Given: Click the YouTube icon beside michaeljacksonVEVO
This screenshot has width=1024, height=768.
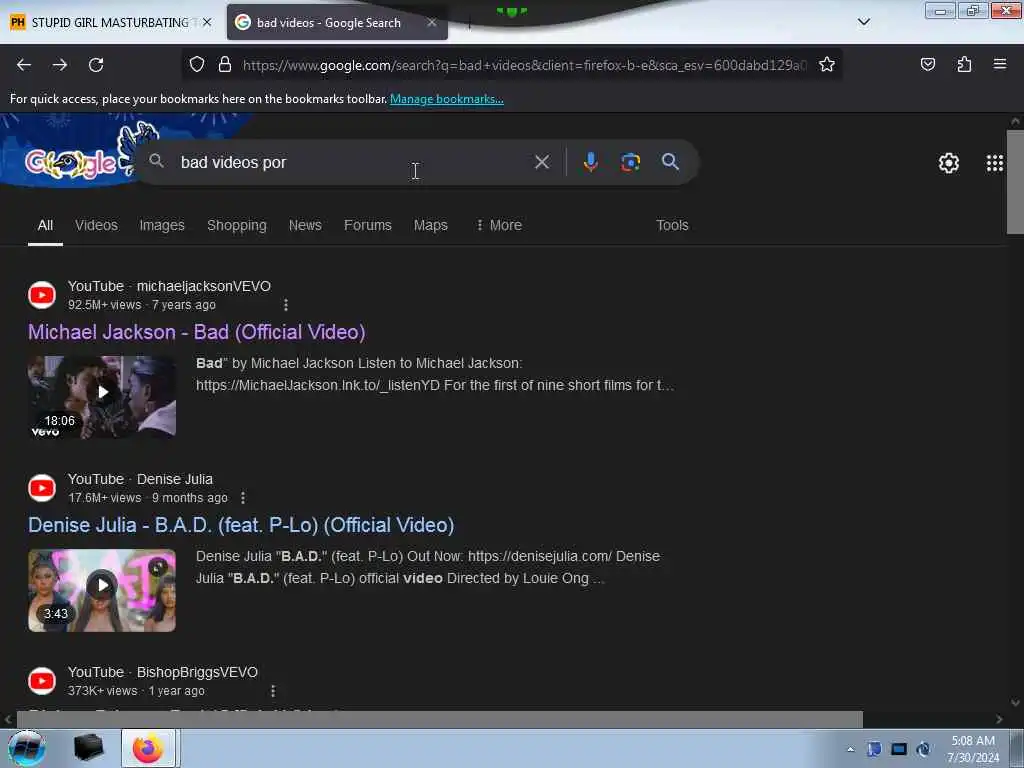Looking at the screenshot, I should [42, 295].
